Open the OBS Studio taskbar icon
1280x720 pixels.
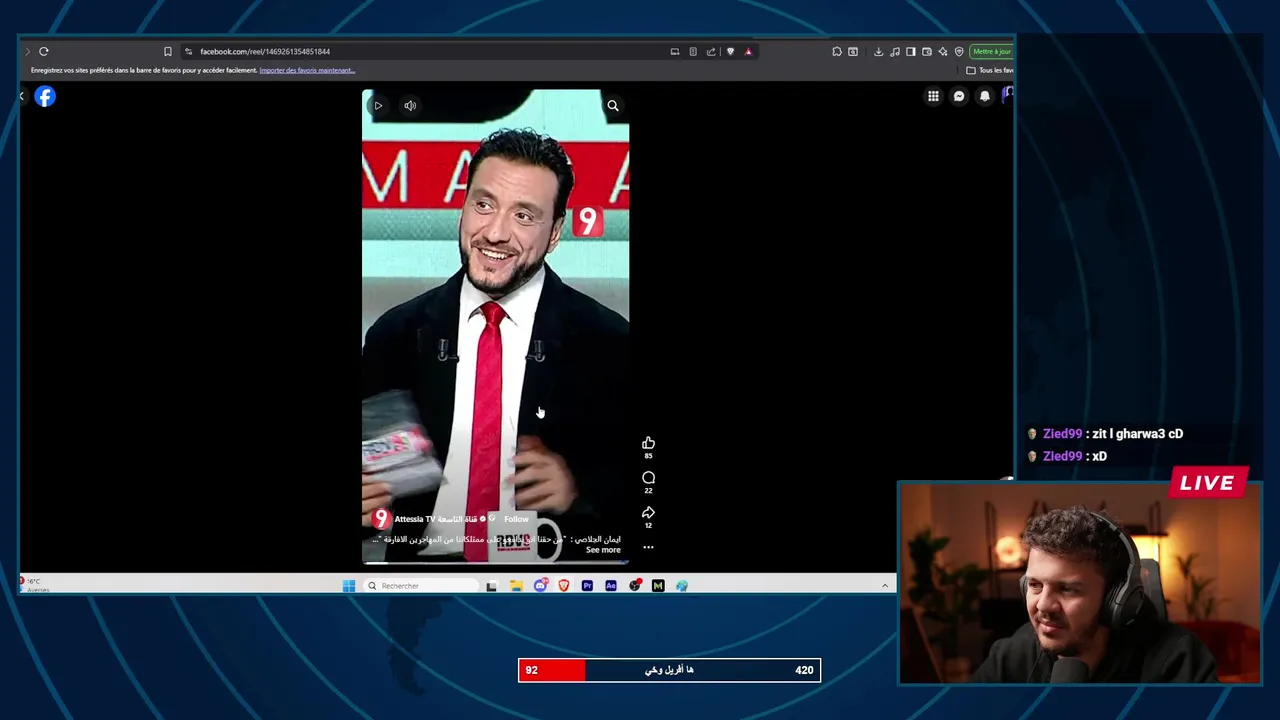point(635,586)
